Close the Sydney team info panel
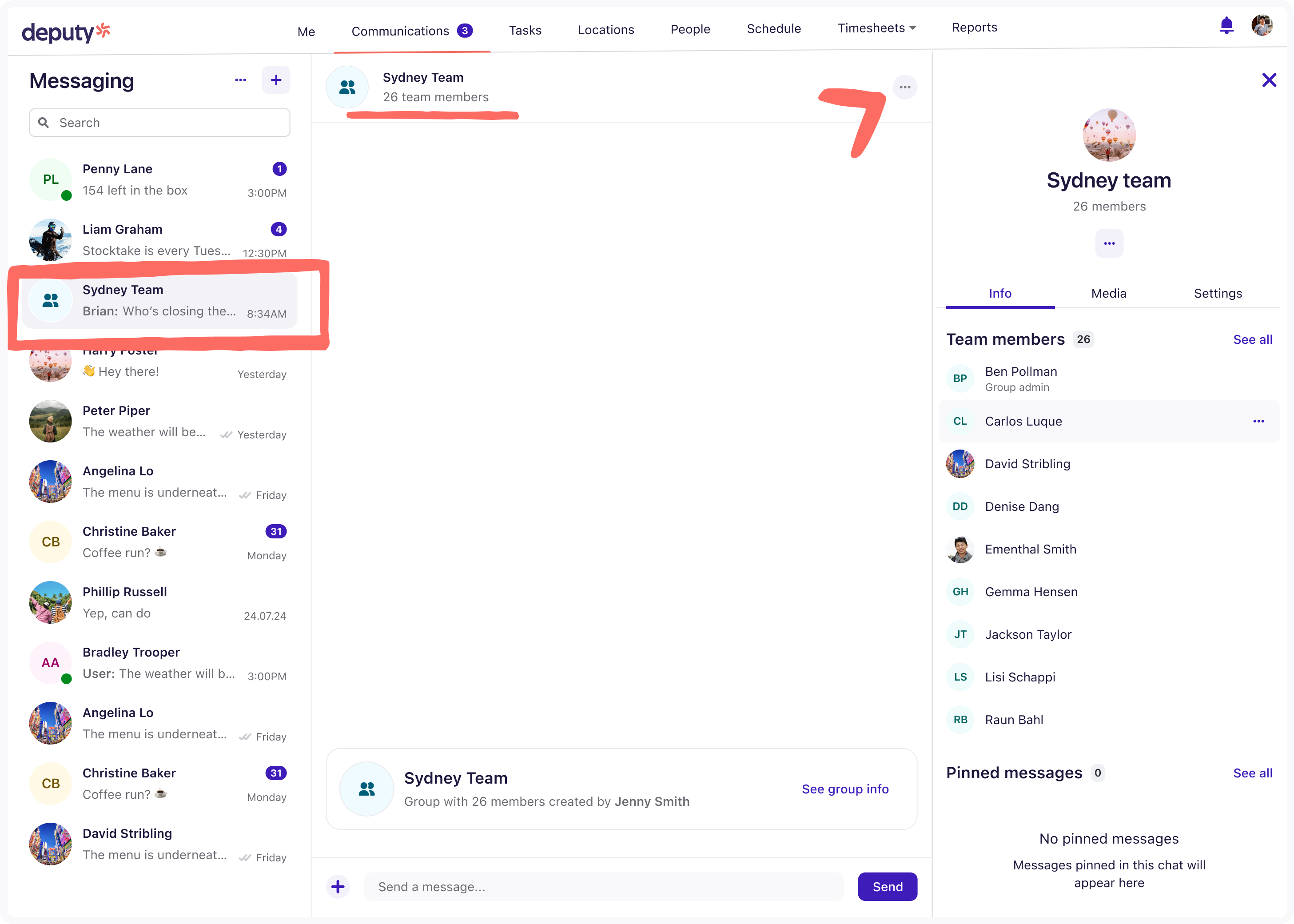This screenshot has width=1294, height=924. (1269, 80)
